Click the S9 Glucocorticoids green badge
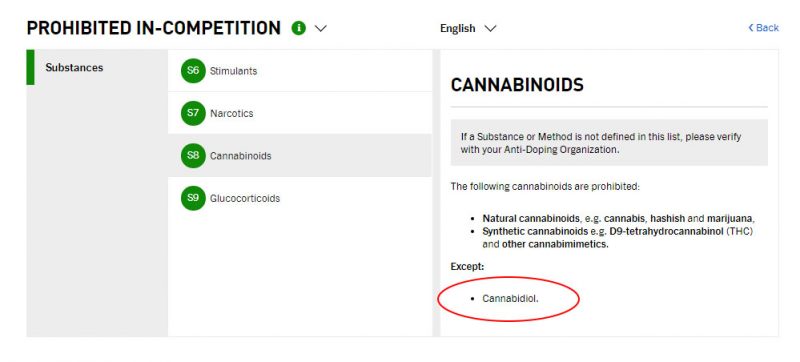The height and width of the screenshot is (362, 800). [193, 198]
